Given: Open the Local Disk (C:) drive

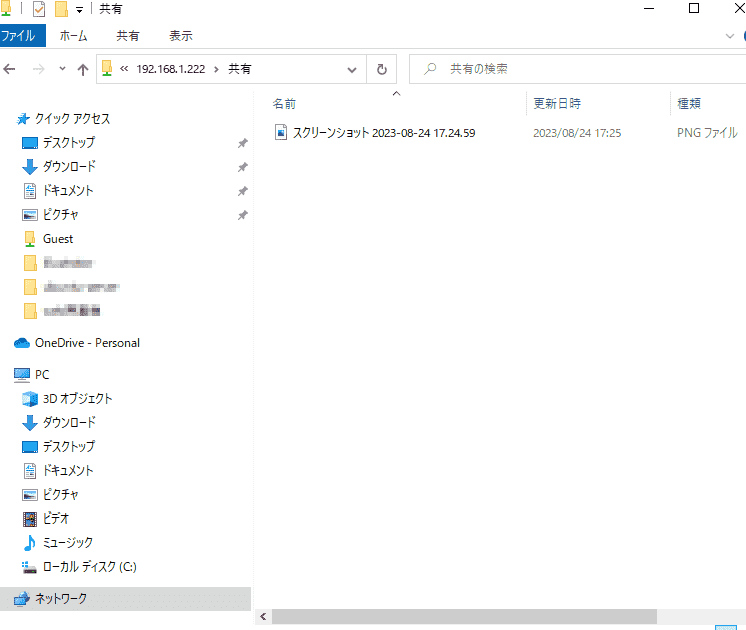Looking at the screenshot, I should click(89, 566).
